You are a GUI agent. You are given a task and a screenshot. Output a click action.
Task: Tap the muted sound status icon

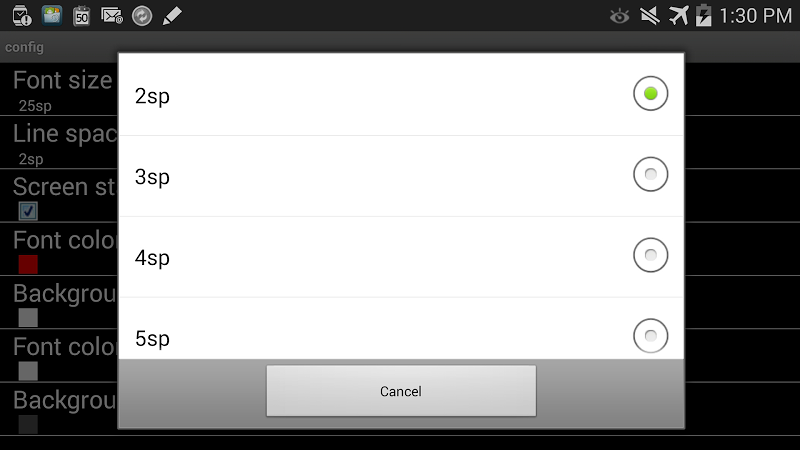(x=649, y=16)
